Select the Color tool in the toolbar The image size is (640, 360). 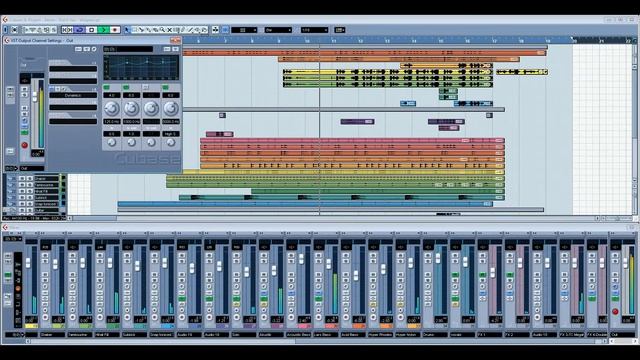click(204, 30)
